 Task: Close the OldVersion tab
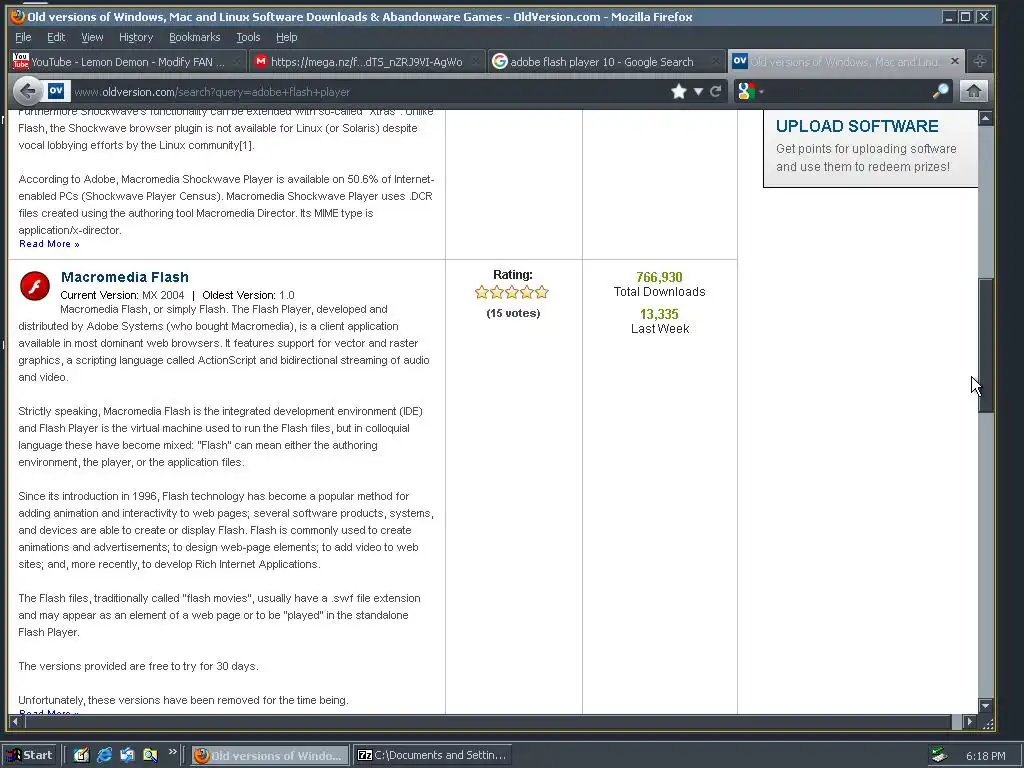click(x=954, y=61)
